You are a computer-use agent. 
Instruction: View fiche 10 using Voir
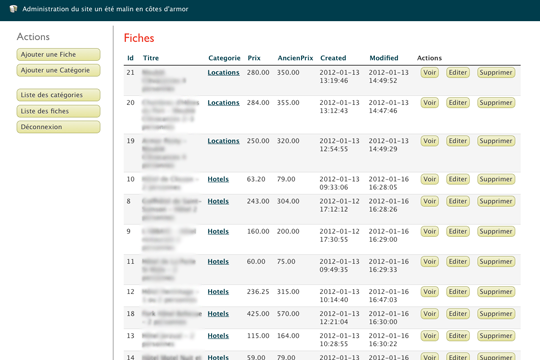point(429,179)
